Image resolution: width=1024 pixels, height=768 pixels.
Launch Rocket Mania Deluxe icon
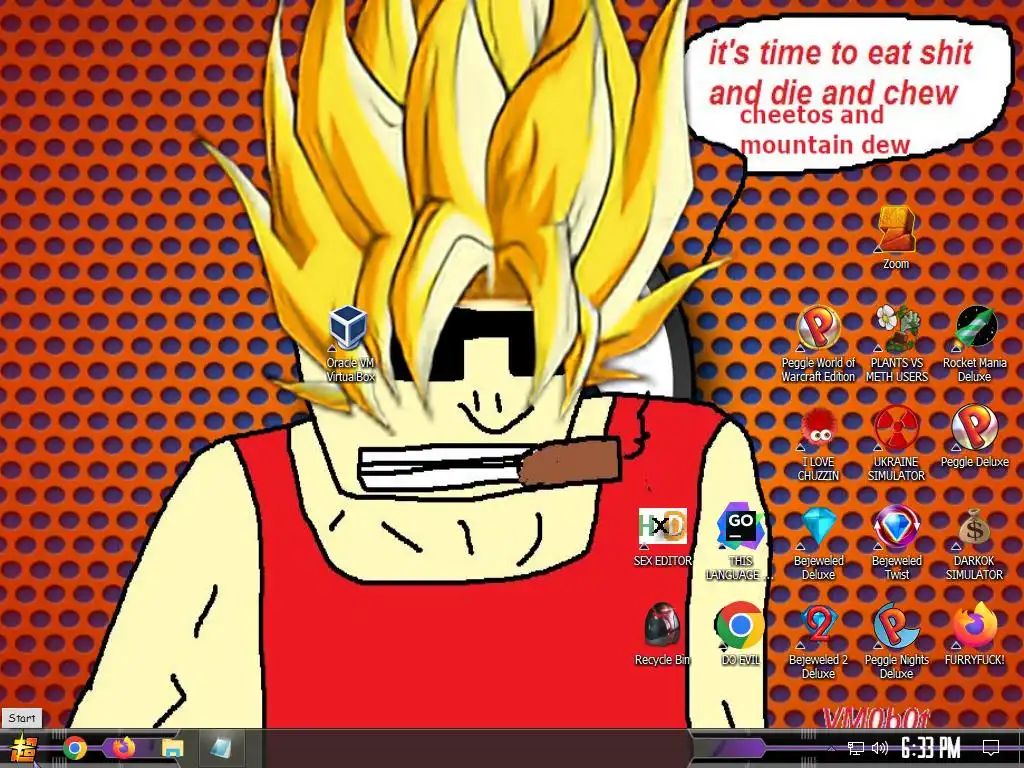(x=974, y=344)
